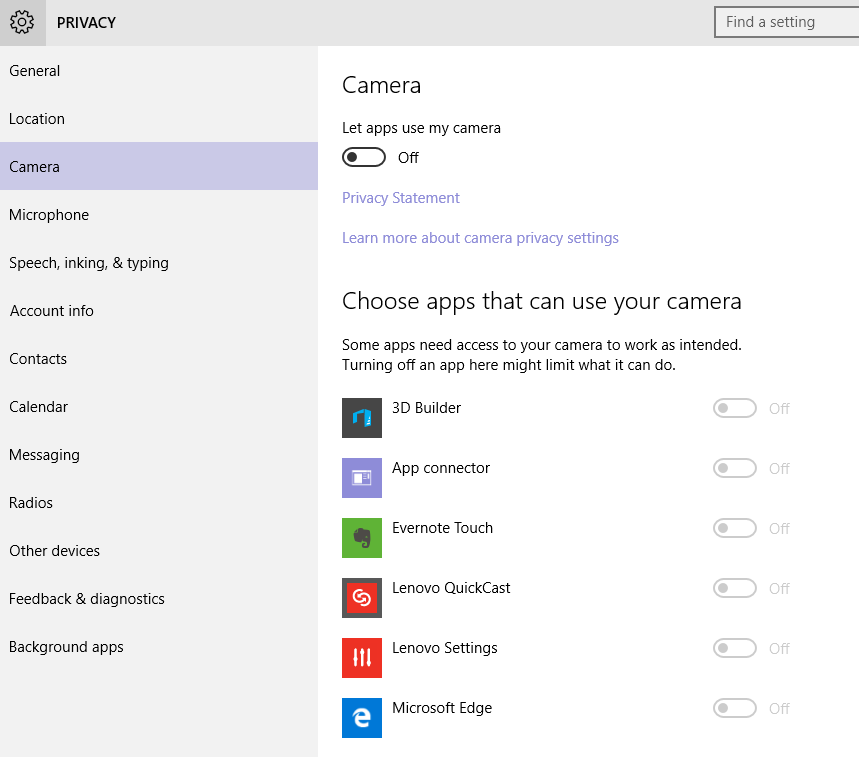Open Calendar privacy settings
Screen dimensions: 859x757
coord(159,406)
